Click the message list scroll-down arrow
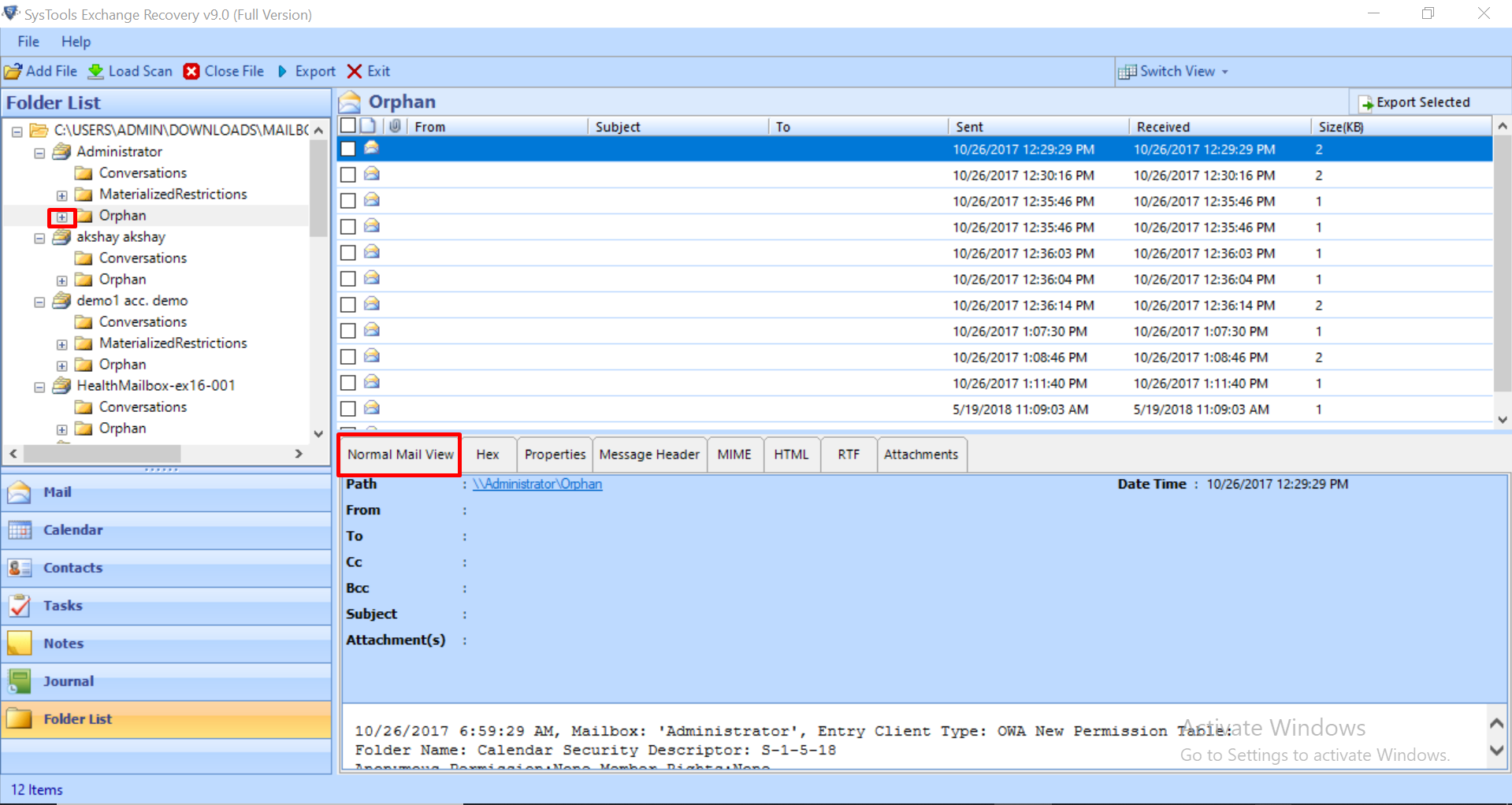1512x805 pixels. click(x=1502, y=421)
